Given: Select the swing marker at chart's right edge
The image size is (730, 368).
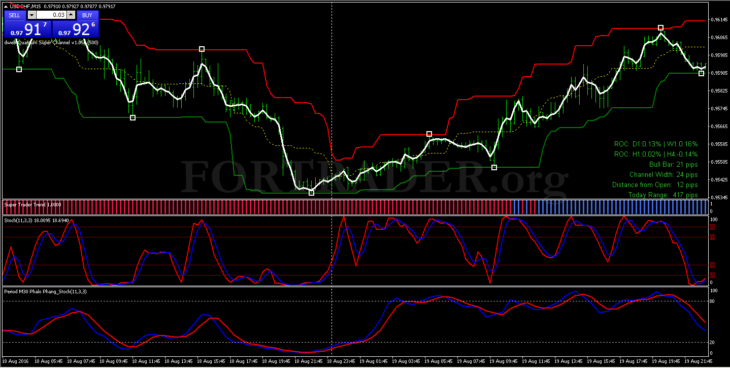Looking at the screenshot, I should click(701, 73).
